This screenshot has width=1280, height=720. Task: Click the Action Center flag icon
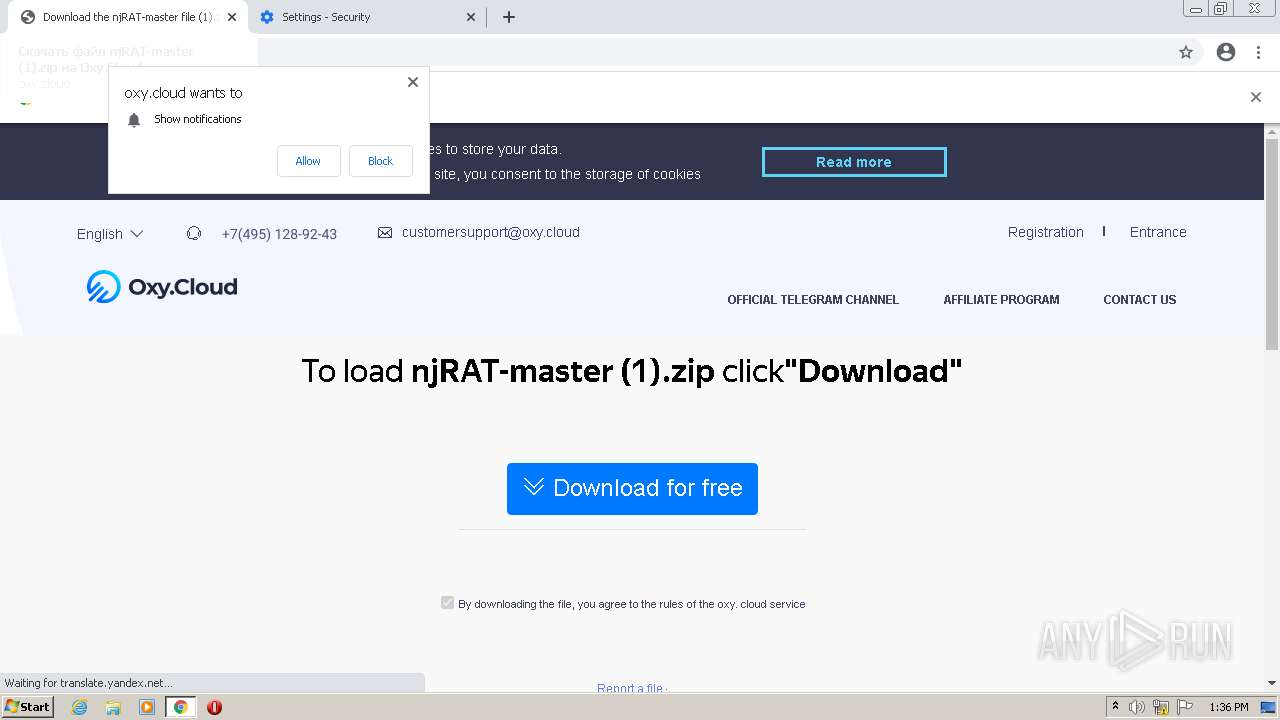coord(1185,707)
